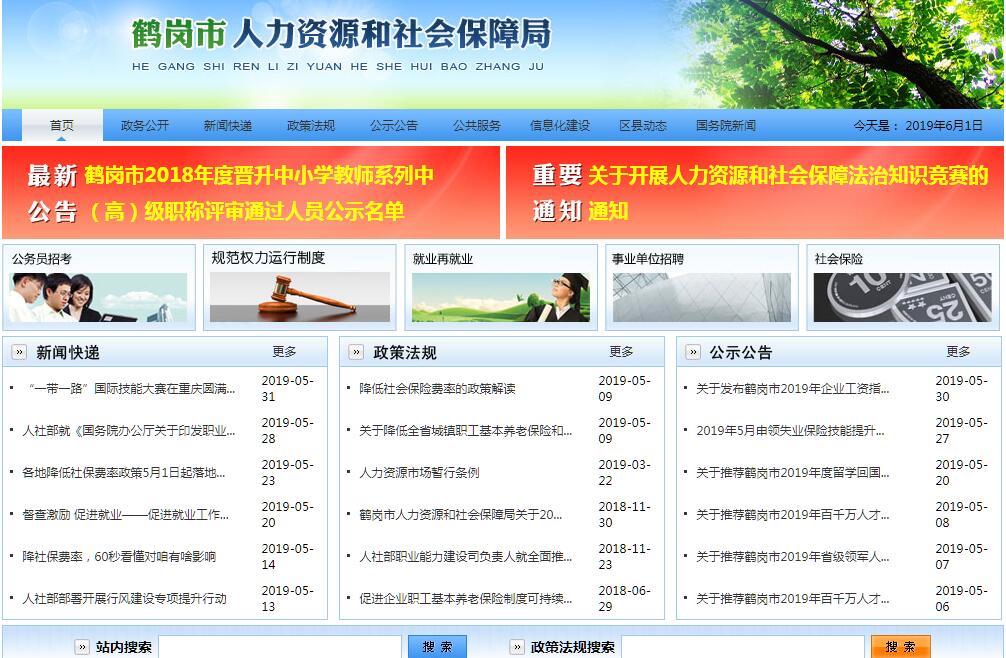
Task: Open the 信息化建设 navigation item
Action: 559,126
